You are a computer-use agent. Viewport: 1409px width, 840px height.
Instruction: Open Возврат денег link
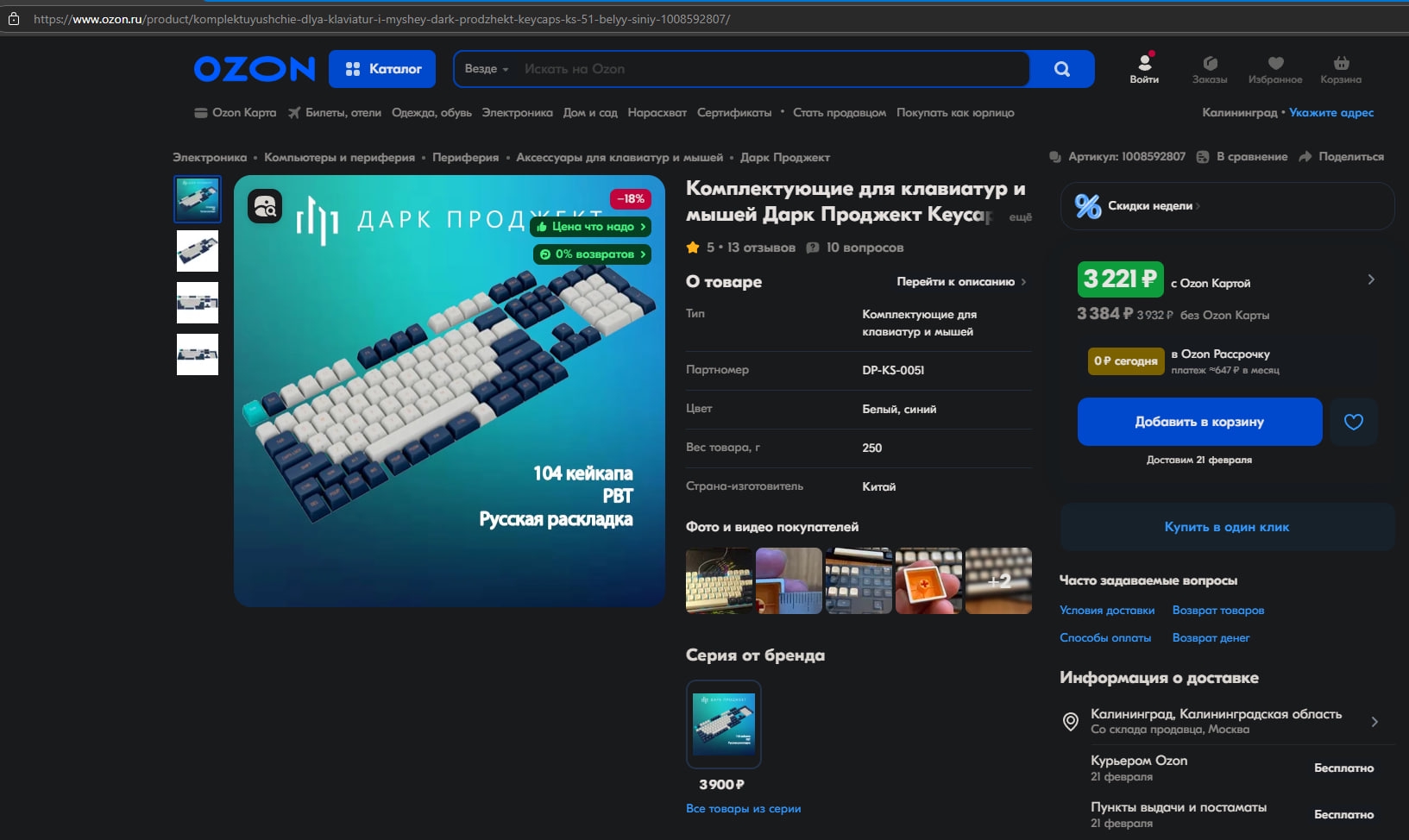(1211, 638)
